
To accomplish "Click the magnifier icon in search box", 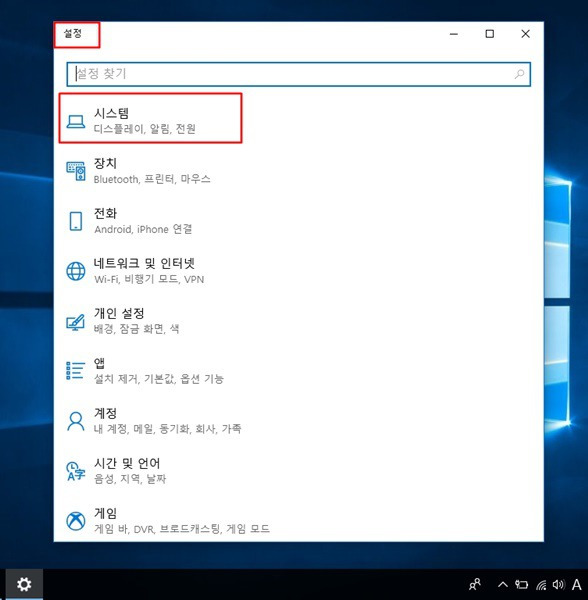I will coord(519,74).
